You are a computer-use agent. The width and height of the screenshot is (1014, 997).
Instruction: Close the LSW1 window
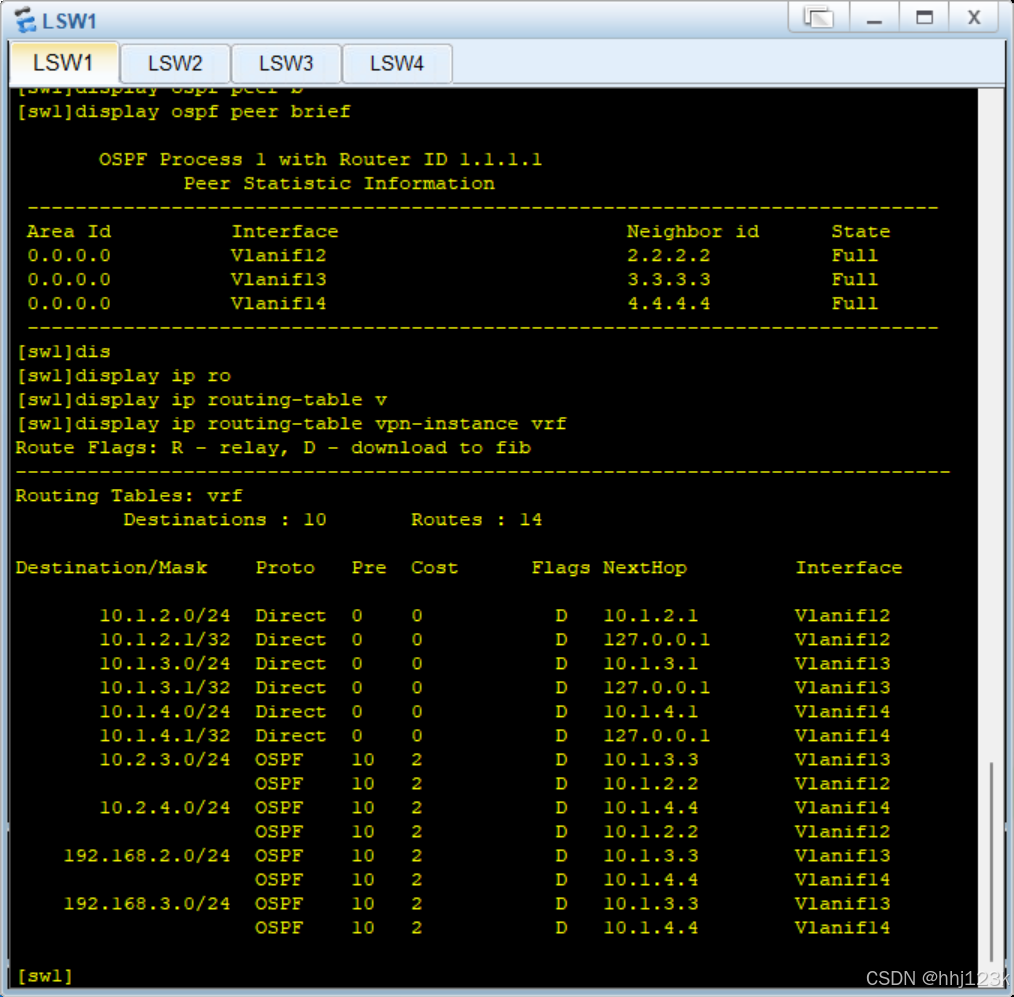pos(974,17)
